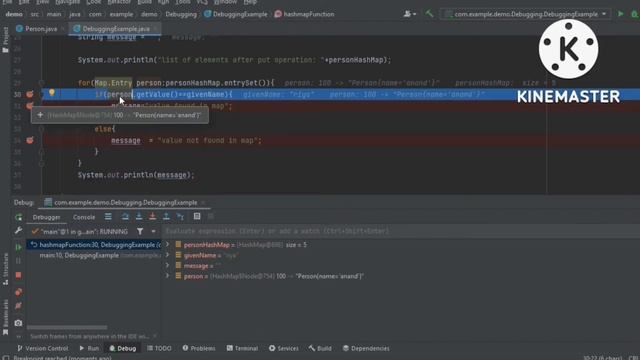Mute all breakpoints
Viewport: 640px width, 360px height.
pyautogui.click(x=18, y=306)
